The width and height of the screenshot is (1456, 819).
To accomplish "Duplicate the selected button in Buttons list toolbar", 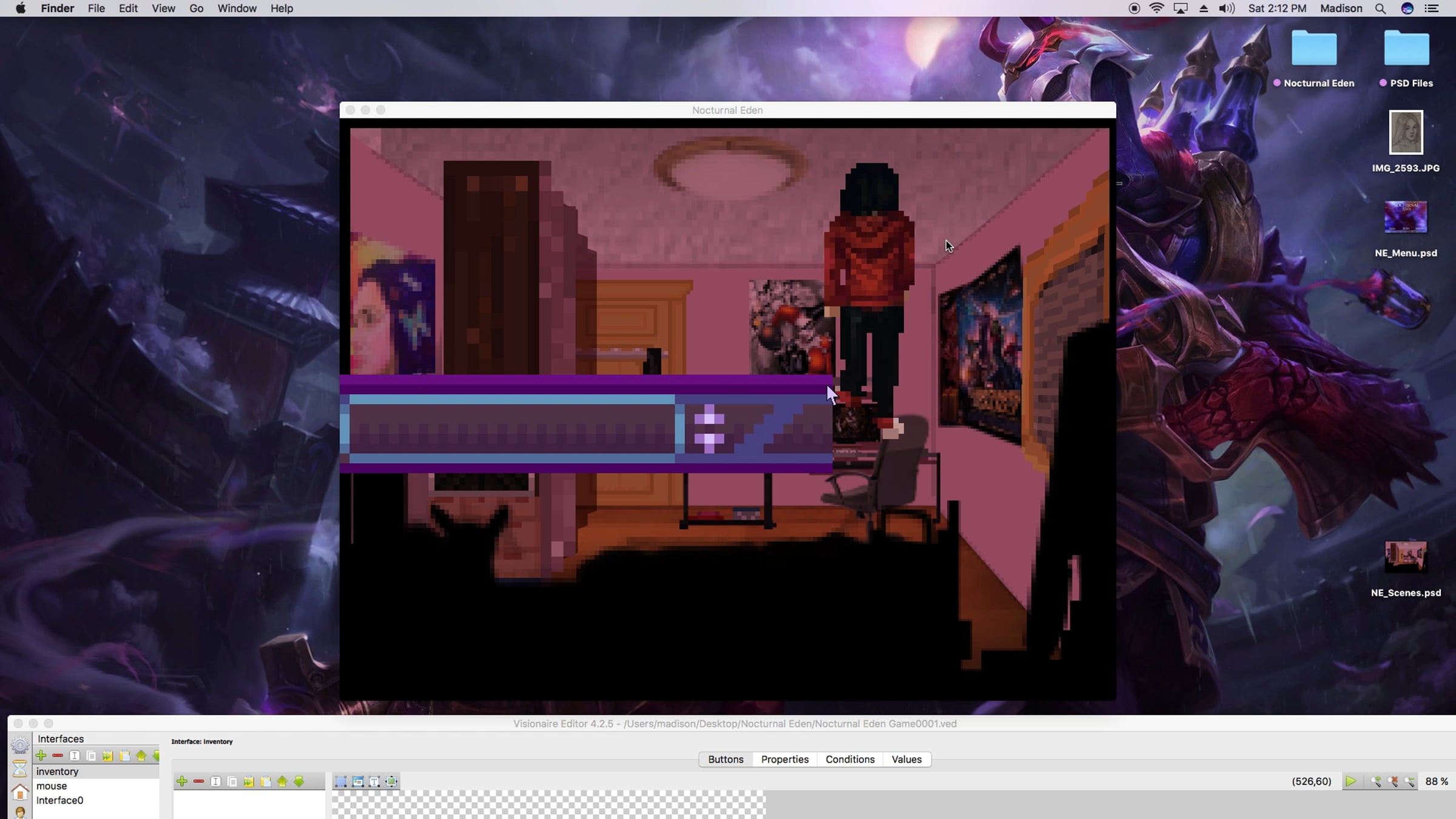I will coord(232,781).
